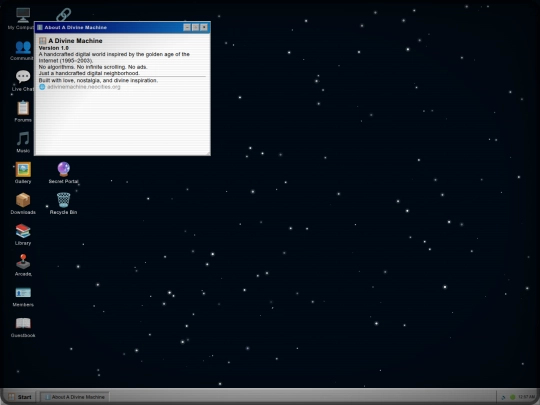540x405 pixels.
Task: Click the A Divine Machine heading text
Action: [x=75, y=41]
